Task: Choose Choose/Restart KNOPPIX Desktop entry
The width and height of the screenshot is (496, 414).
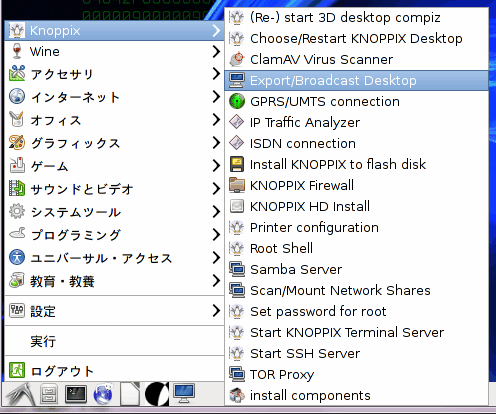Action: point(357,38)
